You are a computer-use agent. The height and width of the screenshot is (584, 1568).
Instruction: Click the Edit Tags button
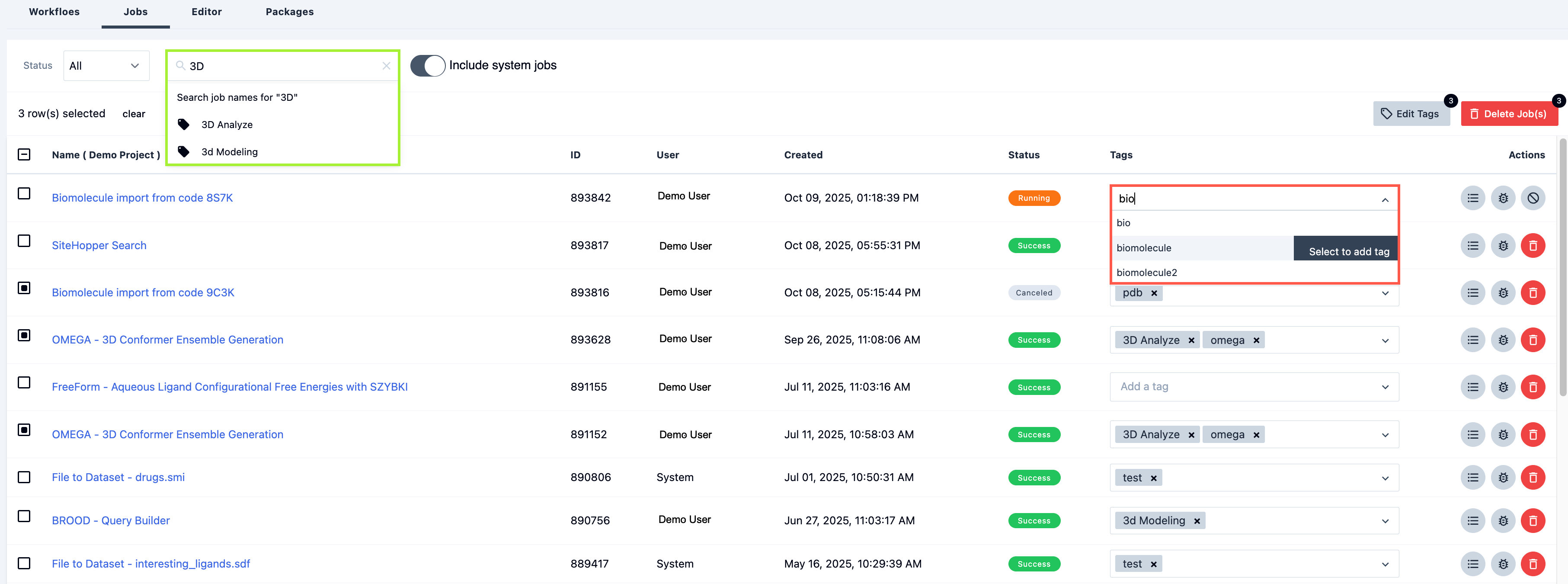[x=1410, y=114]
